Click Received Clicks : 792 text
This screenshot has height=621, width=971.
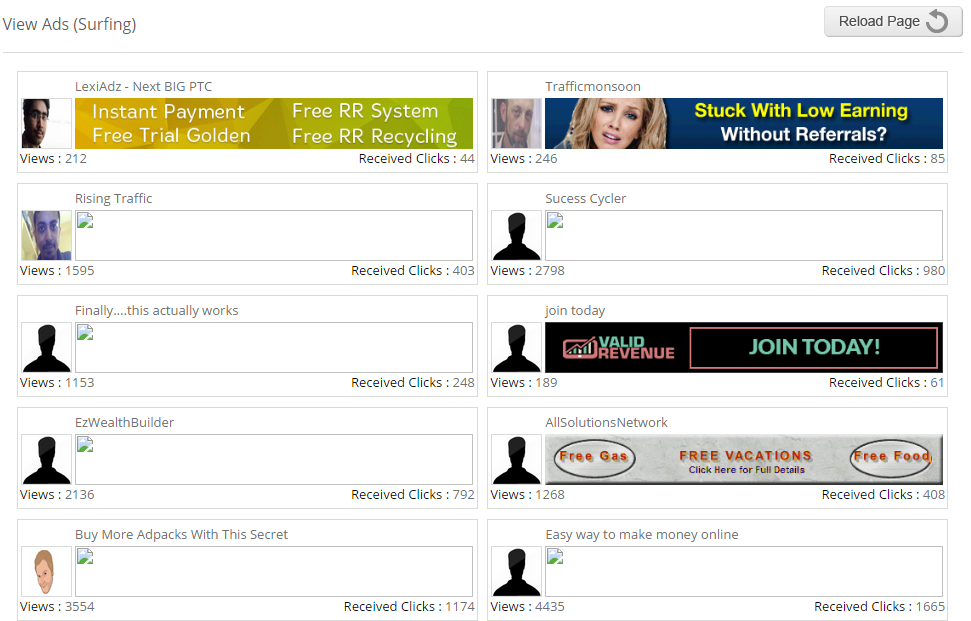[x=413, y=495]
